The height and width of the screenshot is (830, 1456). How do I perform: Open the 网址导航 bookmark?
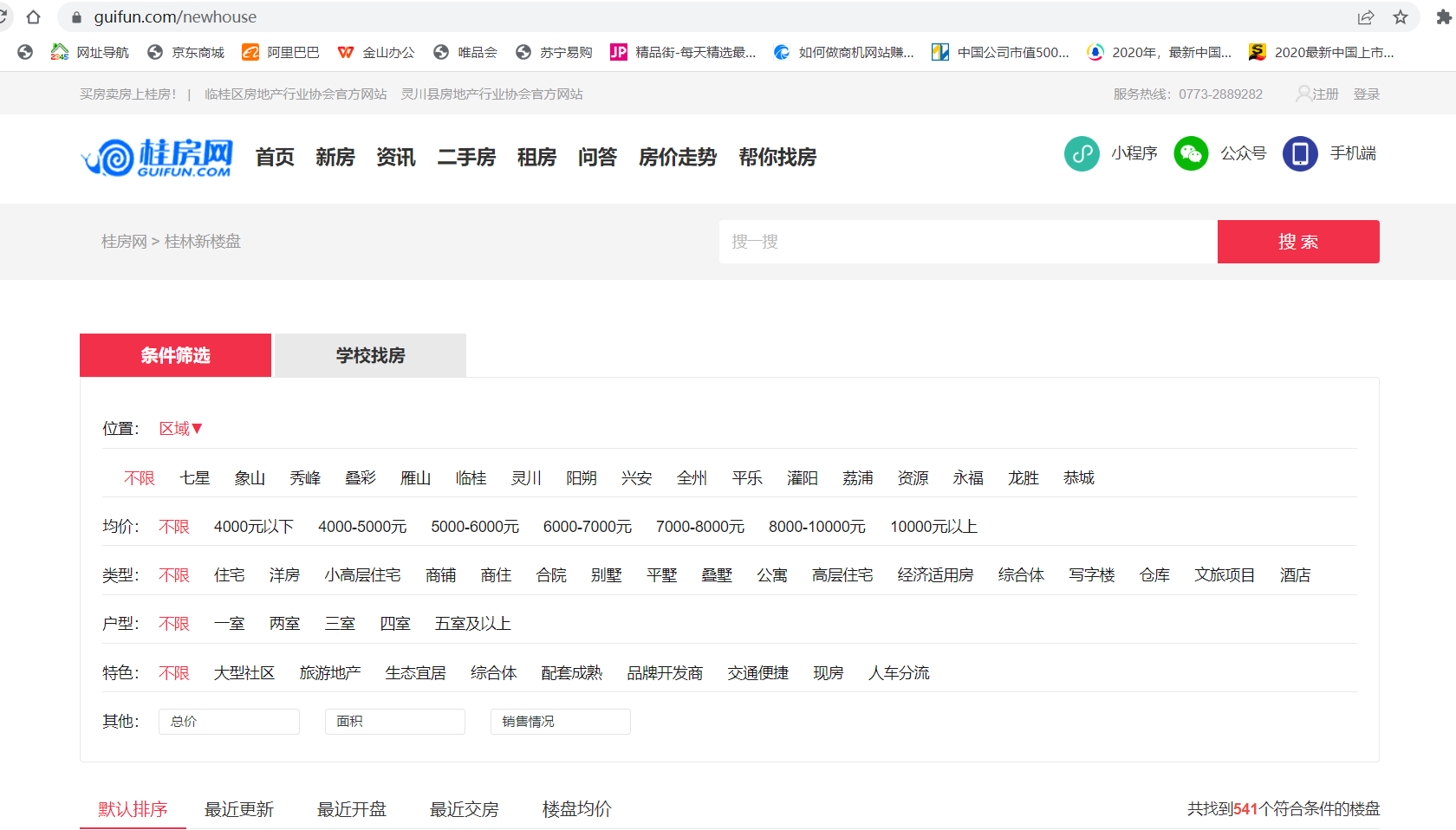tap(90, 53)
